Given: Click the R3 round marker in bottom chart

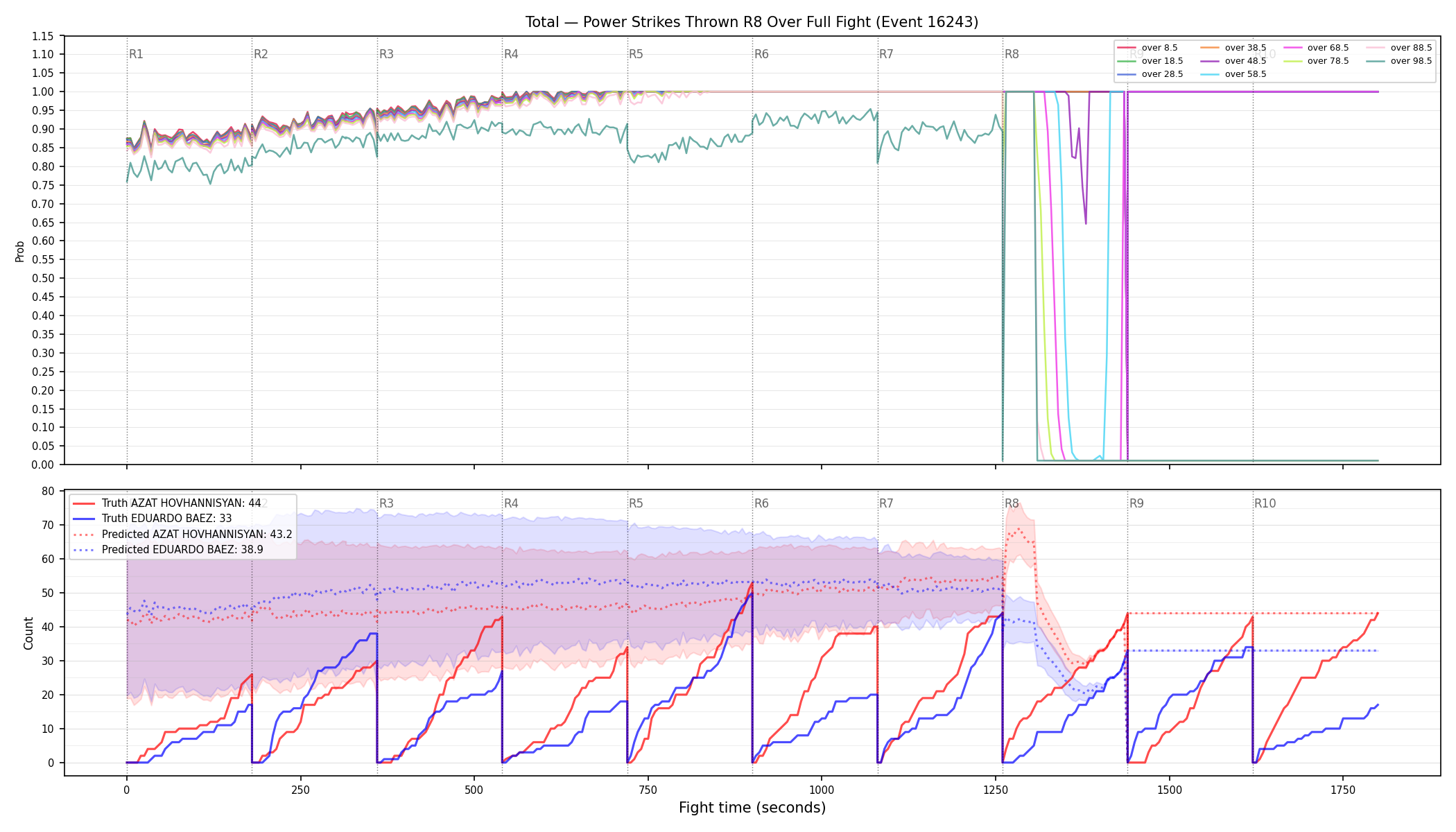Looking at the screenshot, I should [386, 503].
